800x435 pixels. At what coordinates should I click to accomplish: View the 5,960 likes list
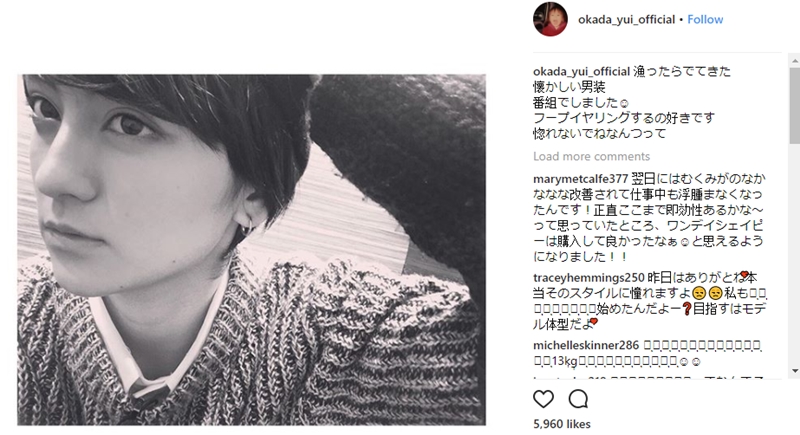coord(562,424)
